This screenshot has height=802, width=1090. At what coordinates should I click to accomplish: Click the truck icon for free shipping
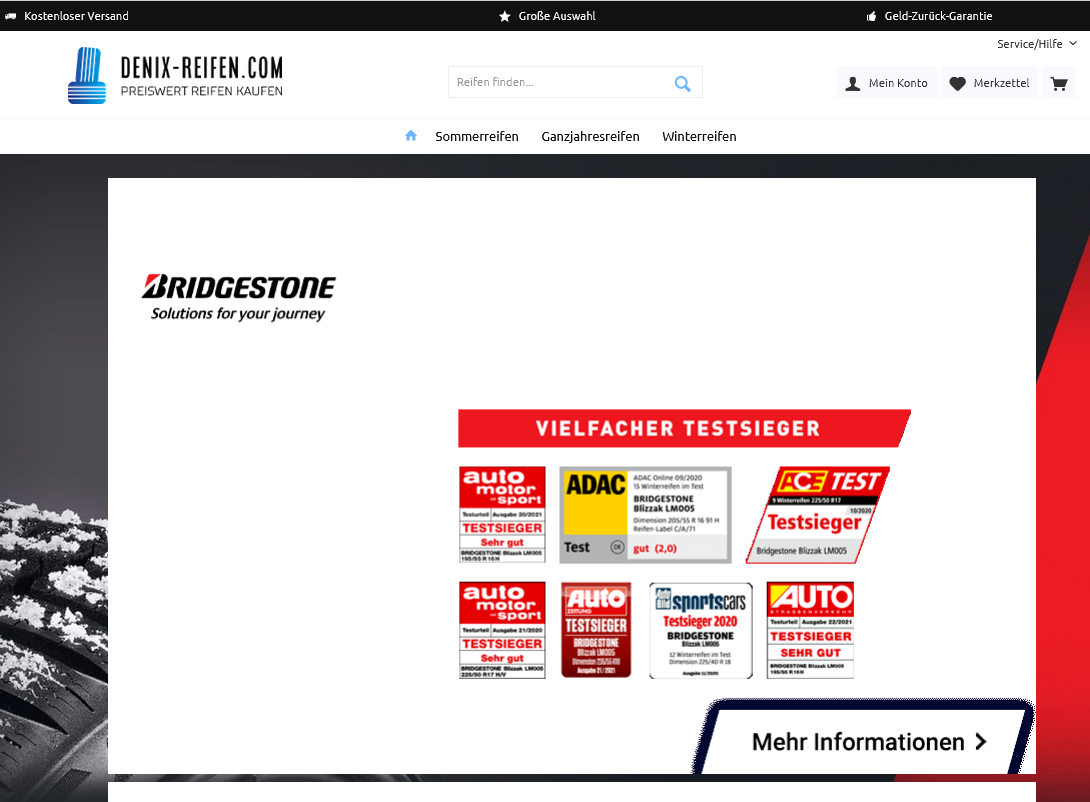click(10, 16)
